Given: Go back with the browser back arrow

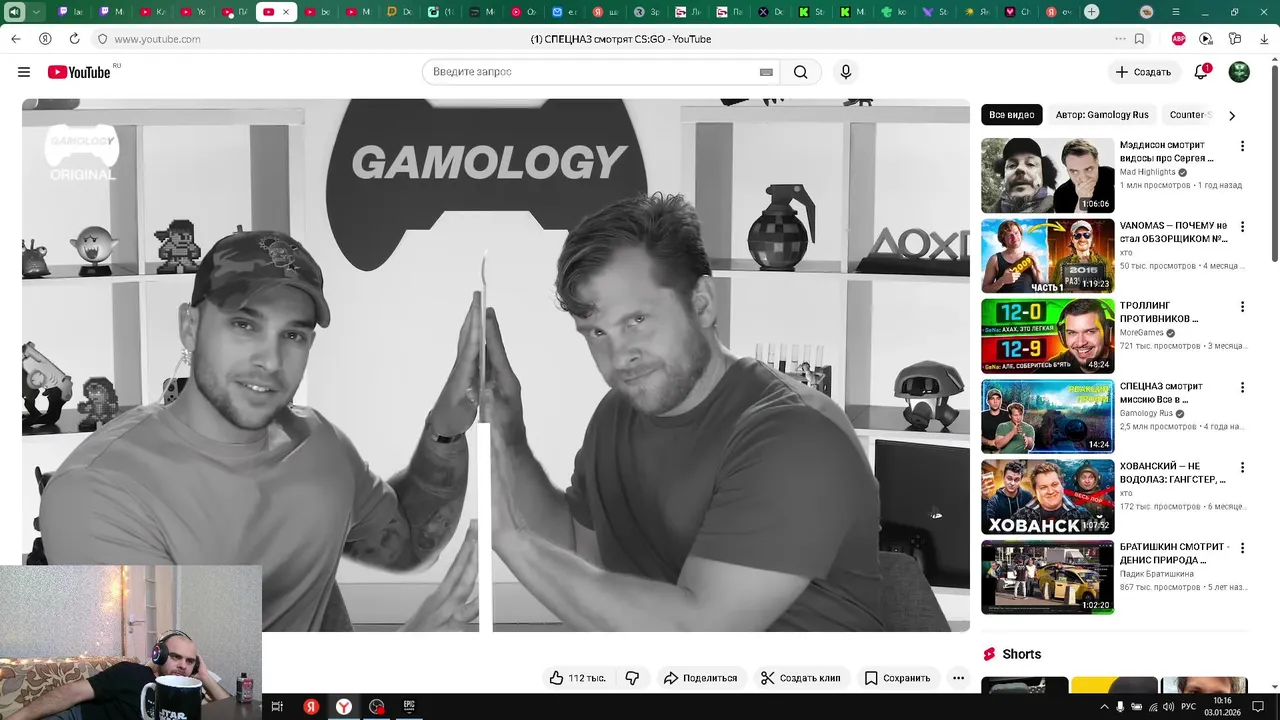Looking at the screenshot, I should 16,39.
